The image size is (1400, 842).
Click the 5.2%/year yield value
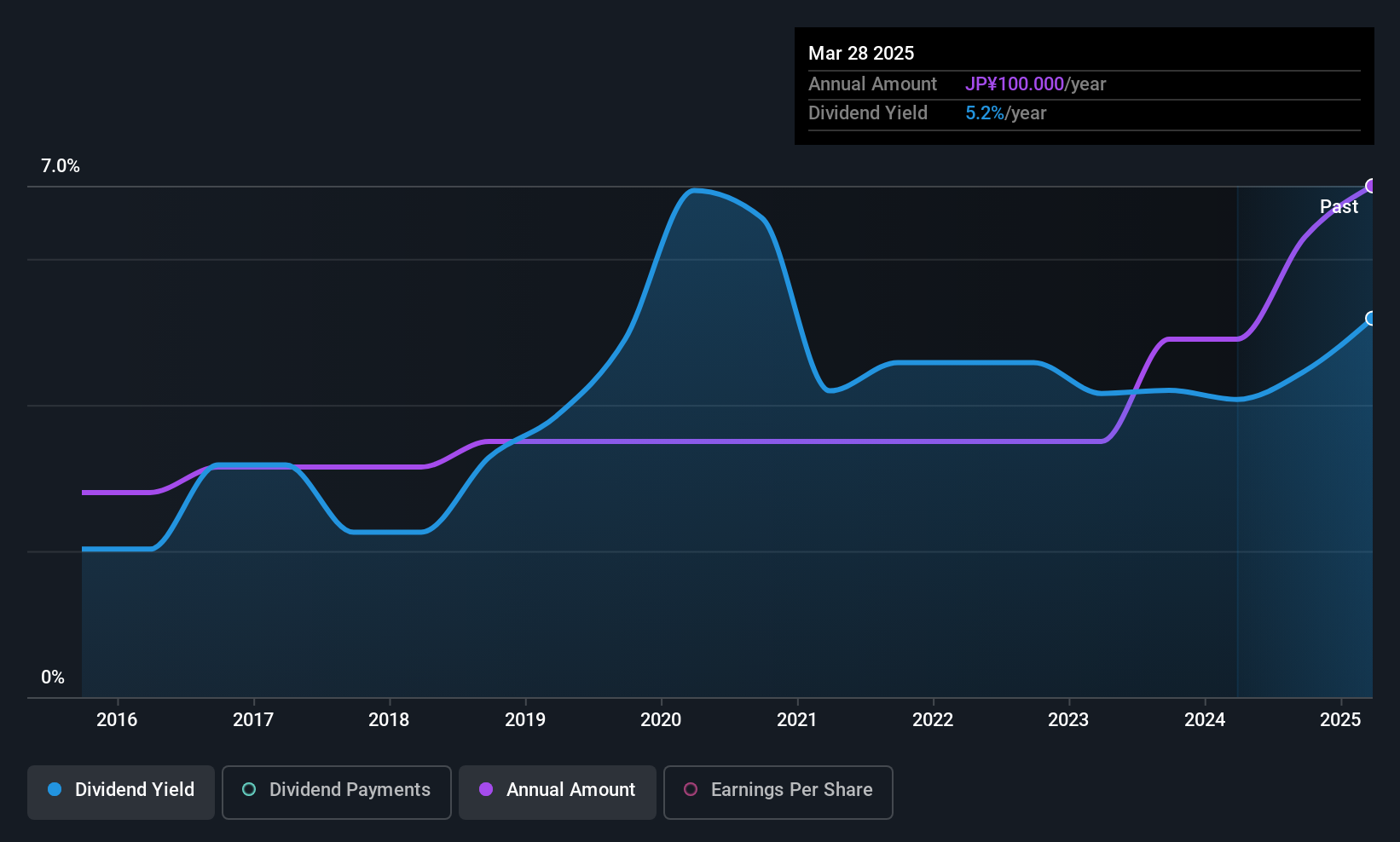coord(1005,113)
